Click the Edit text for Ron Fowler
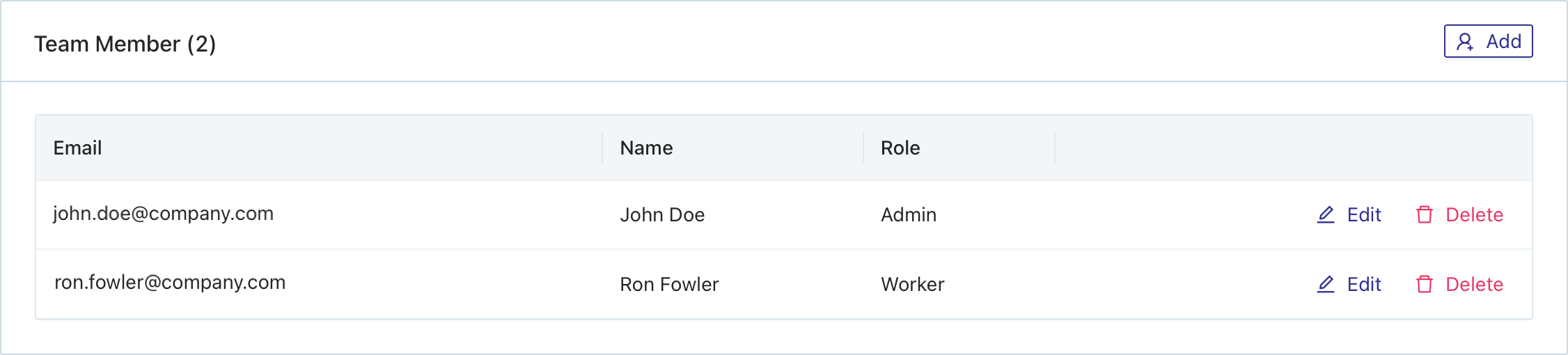The width and height of the screenshot is (1568, 355). [1364, 284]
